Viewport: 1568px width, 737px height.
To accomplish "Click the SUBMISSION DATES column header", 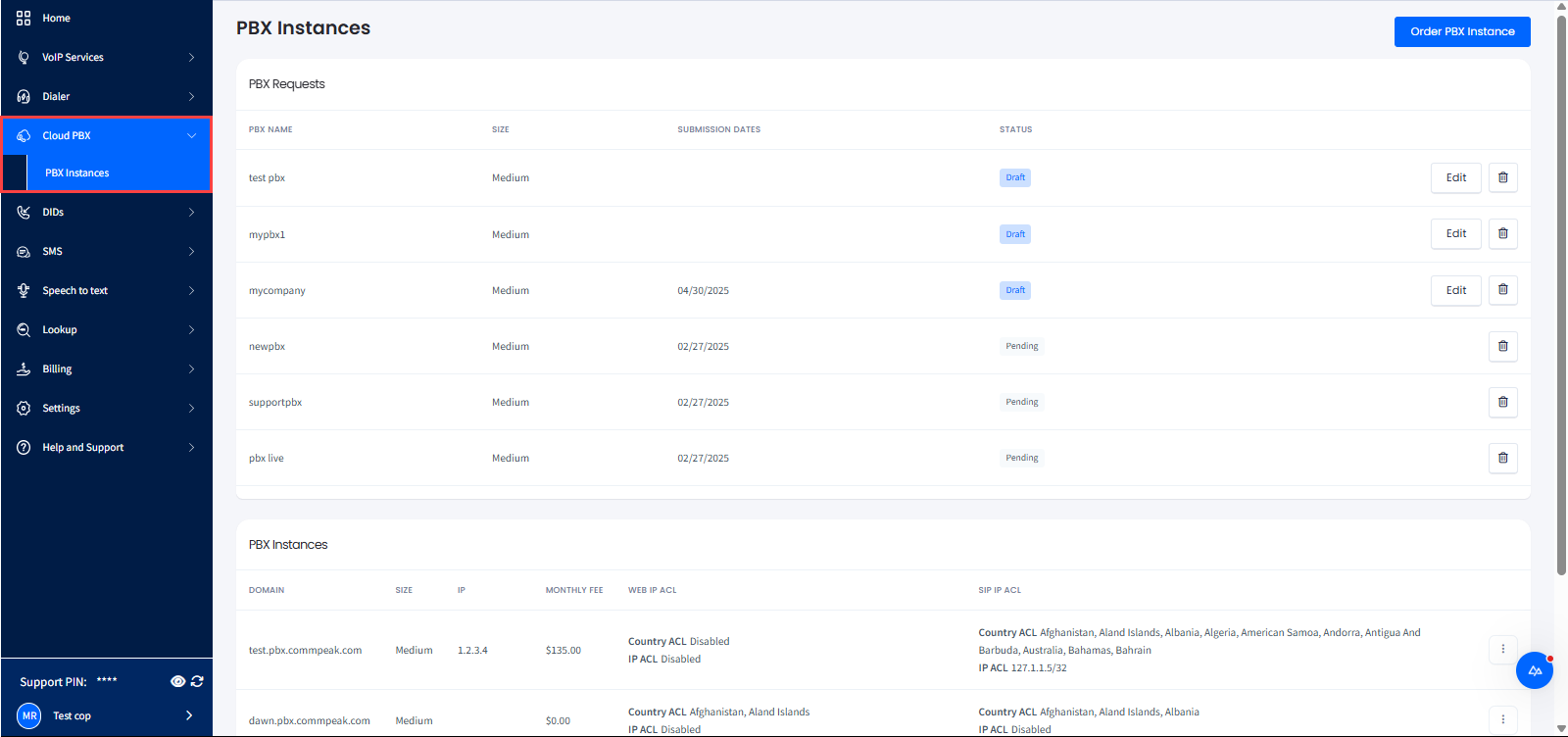I will coord(718,129).
